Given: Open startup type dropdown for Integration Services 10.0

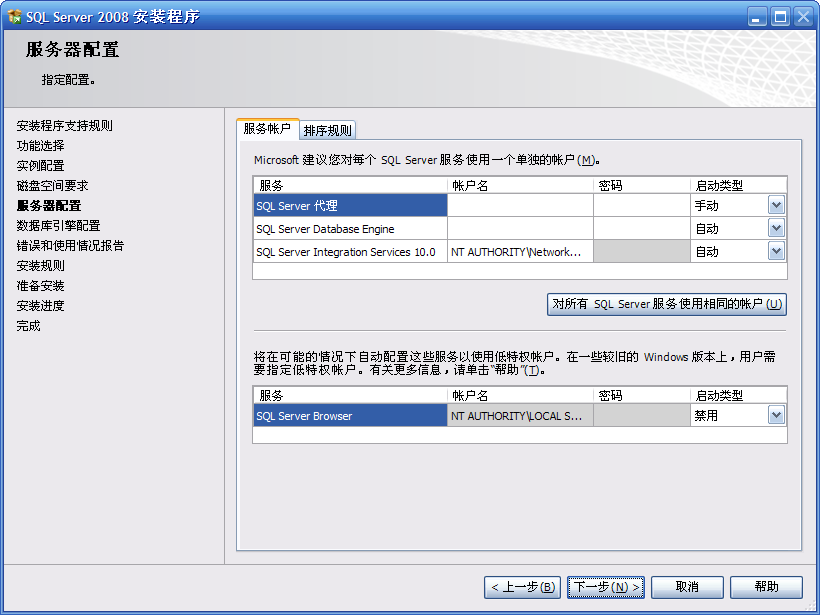Looking at the screenshot, I should 776,251.
